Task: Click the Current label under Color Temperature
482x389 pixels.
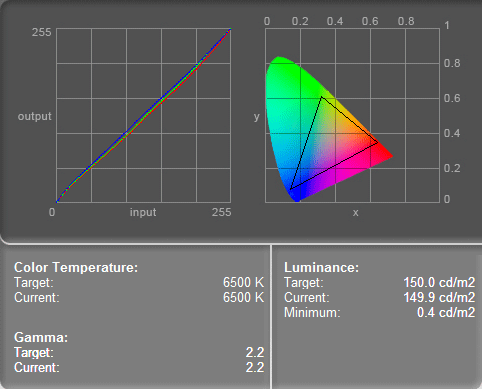Action: point(37,297)
